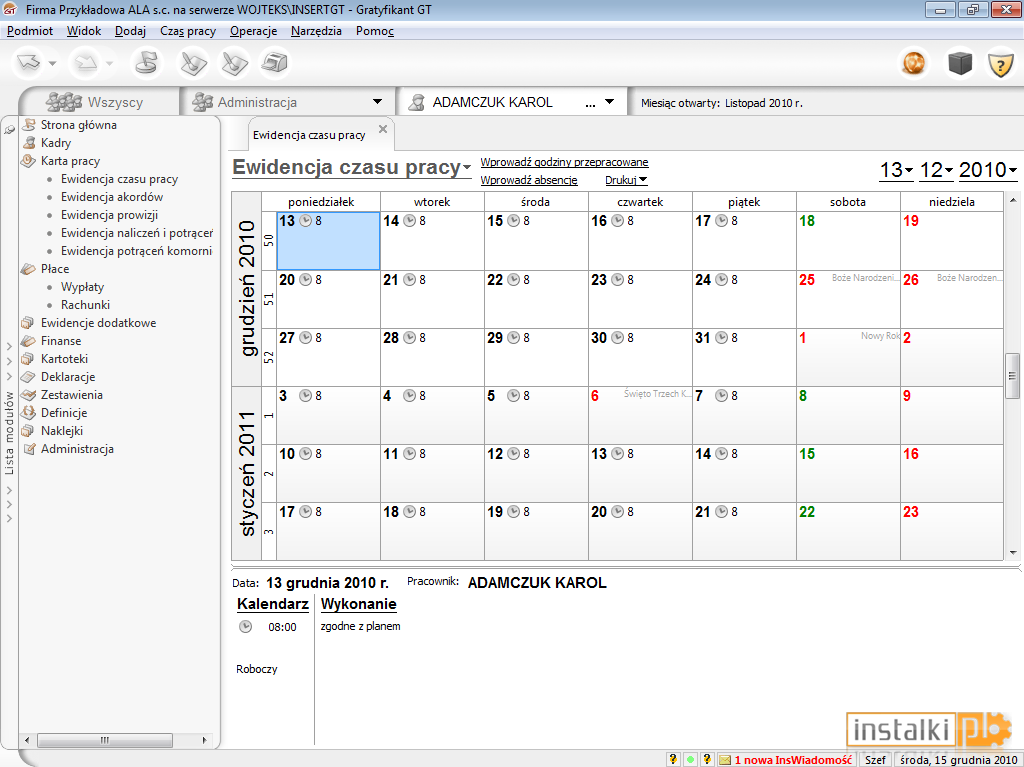Open the Widok menu
The height and width of the screenshot is (767, 1024).
click(x=84, y=31)
